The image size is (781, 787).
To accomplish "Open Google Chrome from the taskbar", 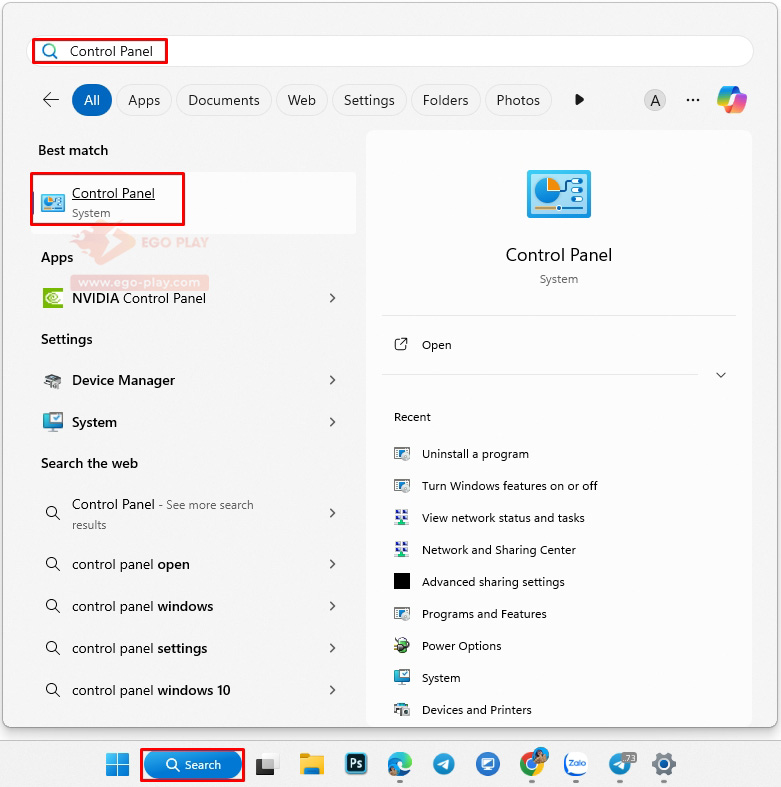I will click(x=532, y=763).
